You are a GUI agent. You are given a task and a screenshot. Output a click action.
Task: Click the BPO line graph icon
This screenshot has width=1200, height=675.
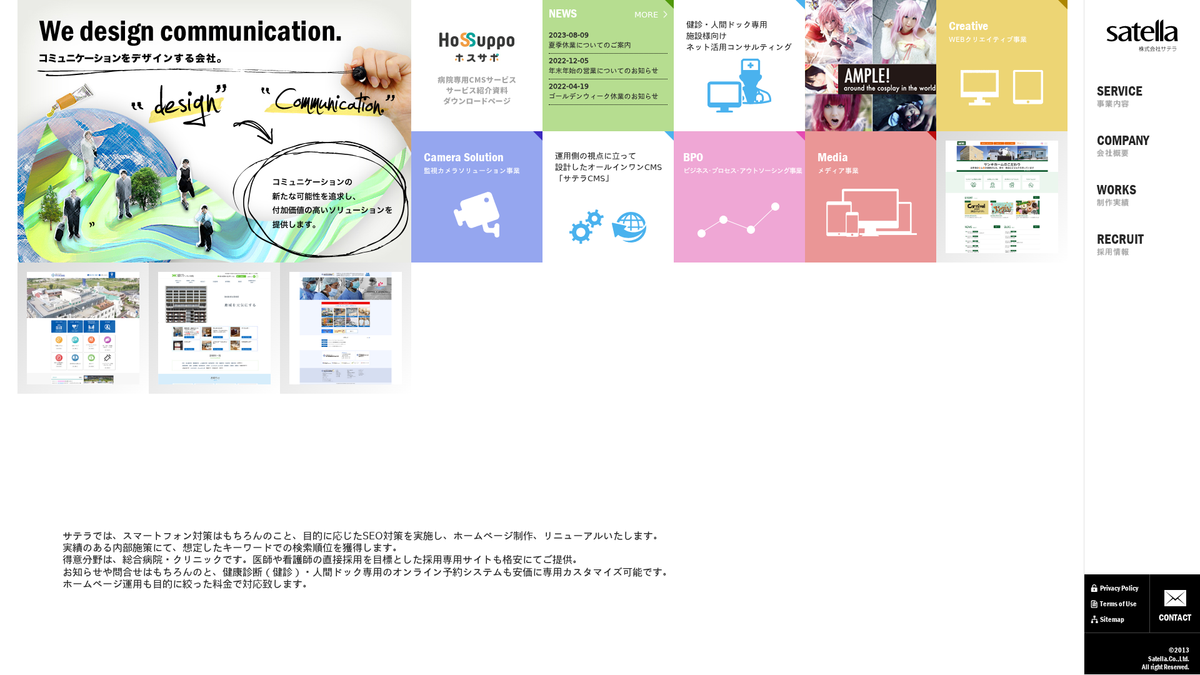(739, 220)
